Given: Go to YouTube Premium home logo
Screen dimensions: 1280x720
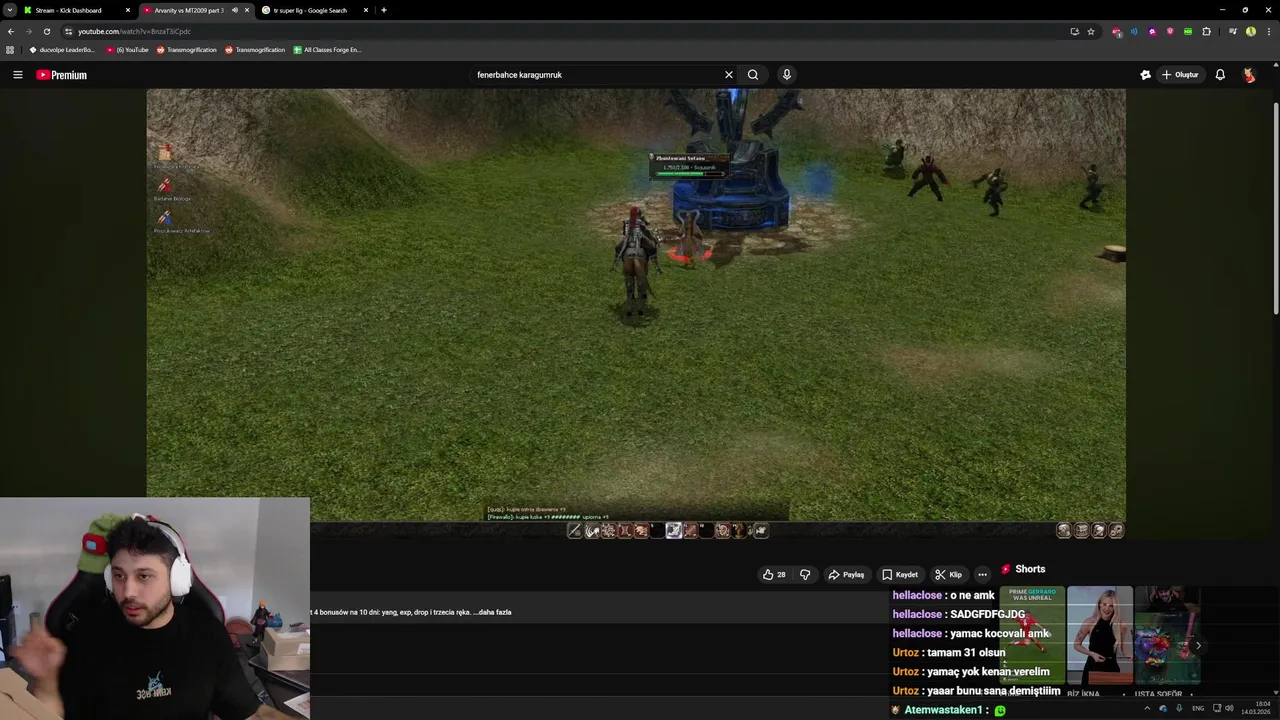Looking at the screenshot, I should 62,75.
